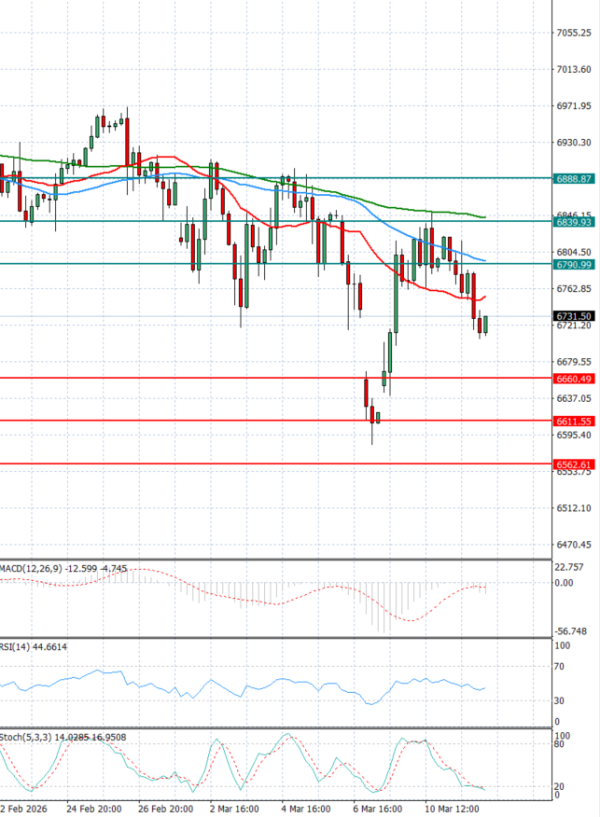Click the 24 Feb 20:00 time label
The image size is (600, 817).
pyautogui.click(x=94, y=806)
